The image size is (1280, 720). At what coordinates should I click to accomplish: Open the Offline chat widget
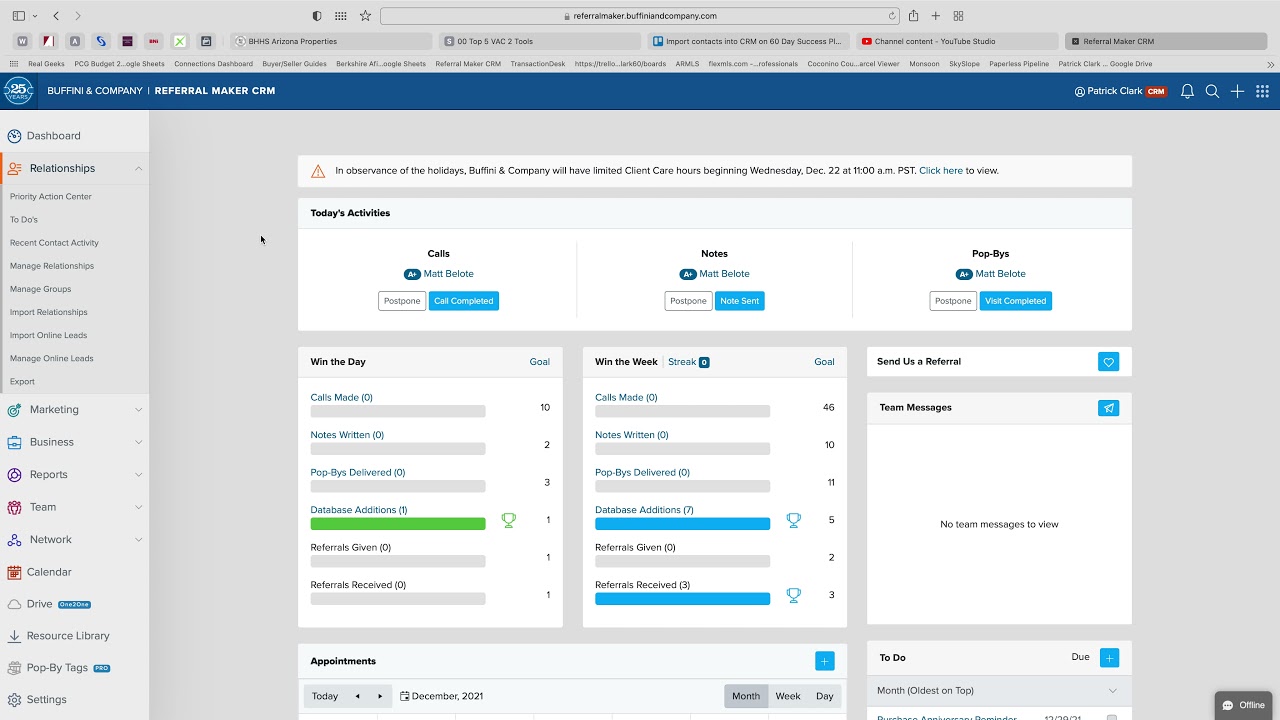(x=1244, y=705)
